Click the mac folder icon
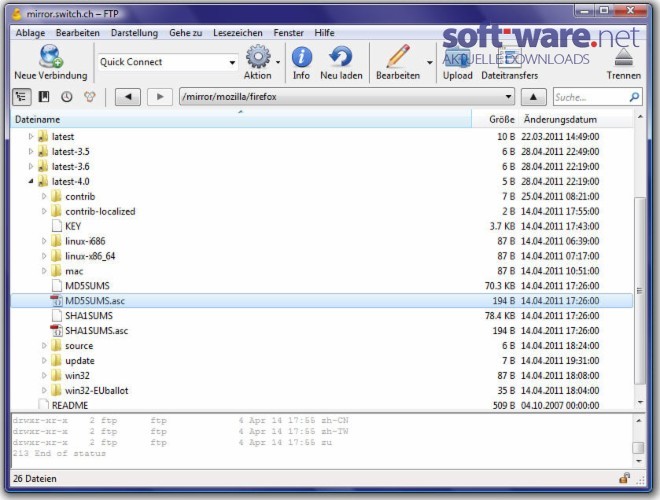 (56, 271)
